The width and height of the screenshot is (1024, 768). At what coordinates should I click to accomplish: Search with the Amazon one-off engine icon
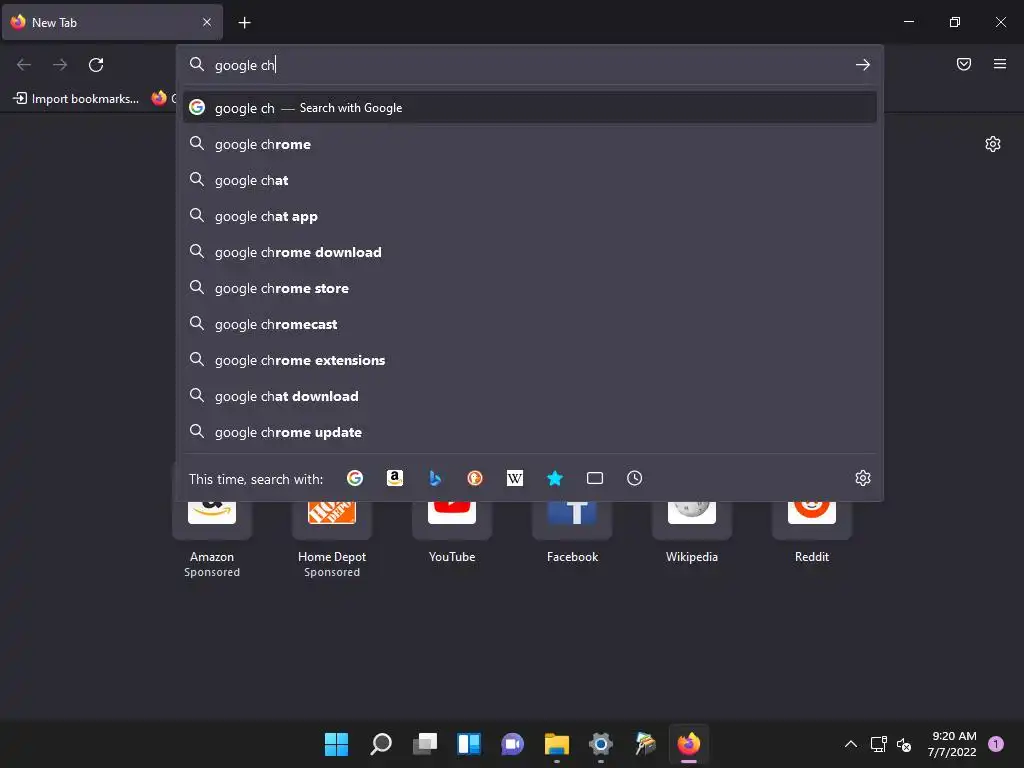pos(394,478)
